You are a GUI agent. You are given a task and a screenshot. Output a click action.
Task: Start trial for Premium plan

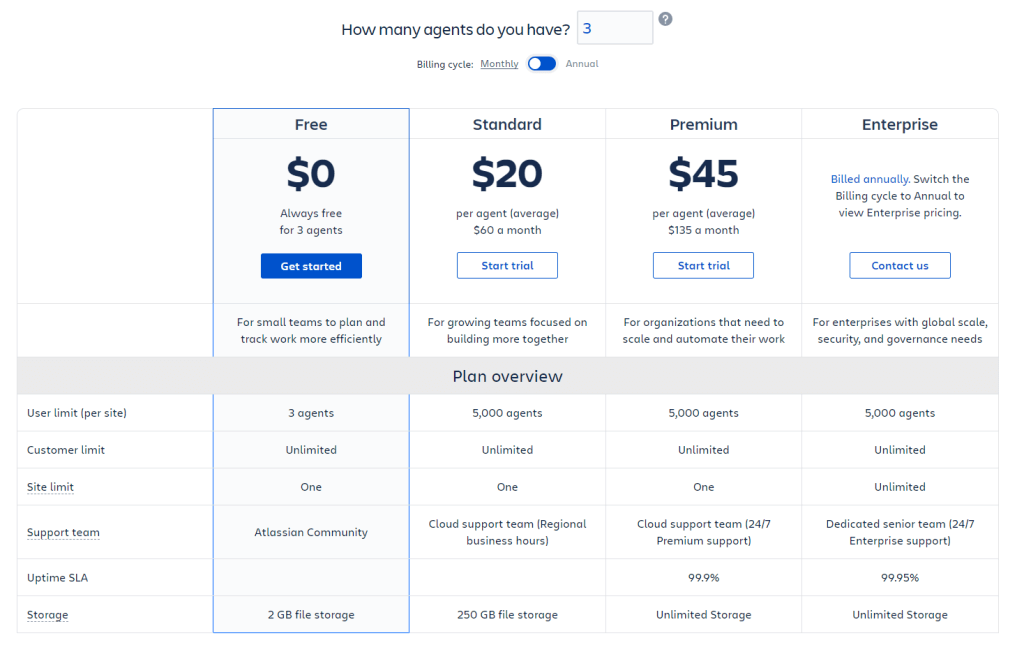[x=703, y=266]
